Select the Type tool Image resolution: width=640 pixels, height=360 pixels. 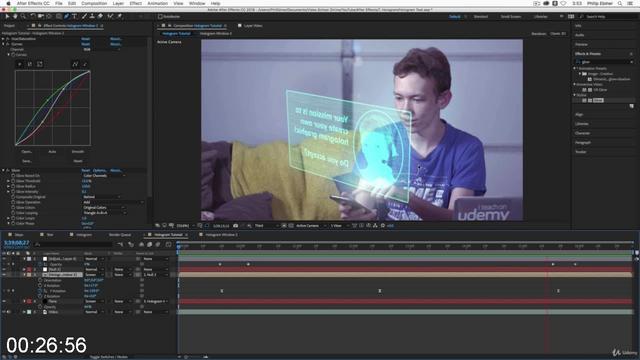74,16
